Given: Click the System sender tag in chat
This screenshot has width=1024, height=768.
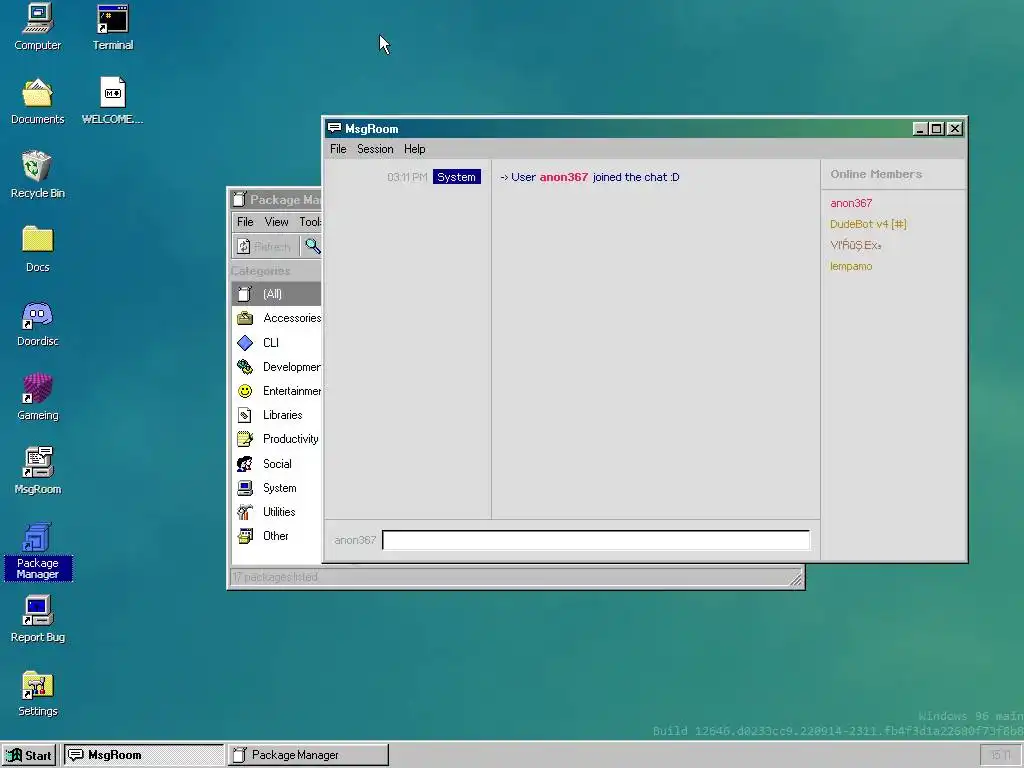Looking at the screenshot, I should click(456, 177).
